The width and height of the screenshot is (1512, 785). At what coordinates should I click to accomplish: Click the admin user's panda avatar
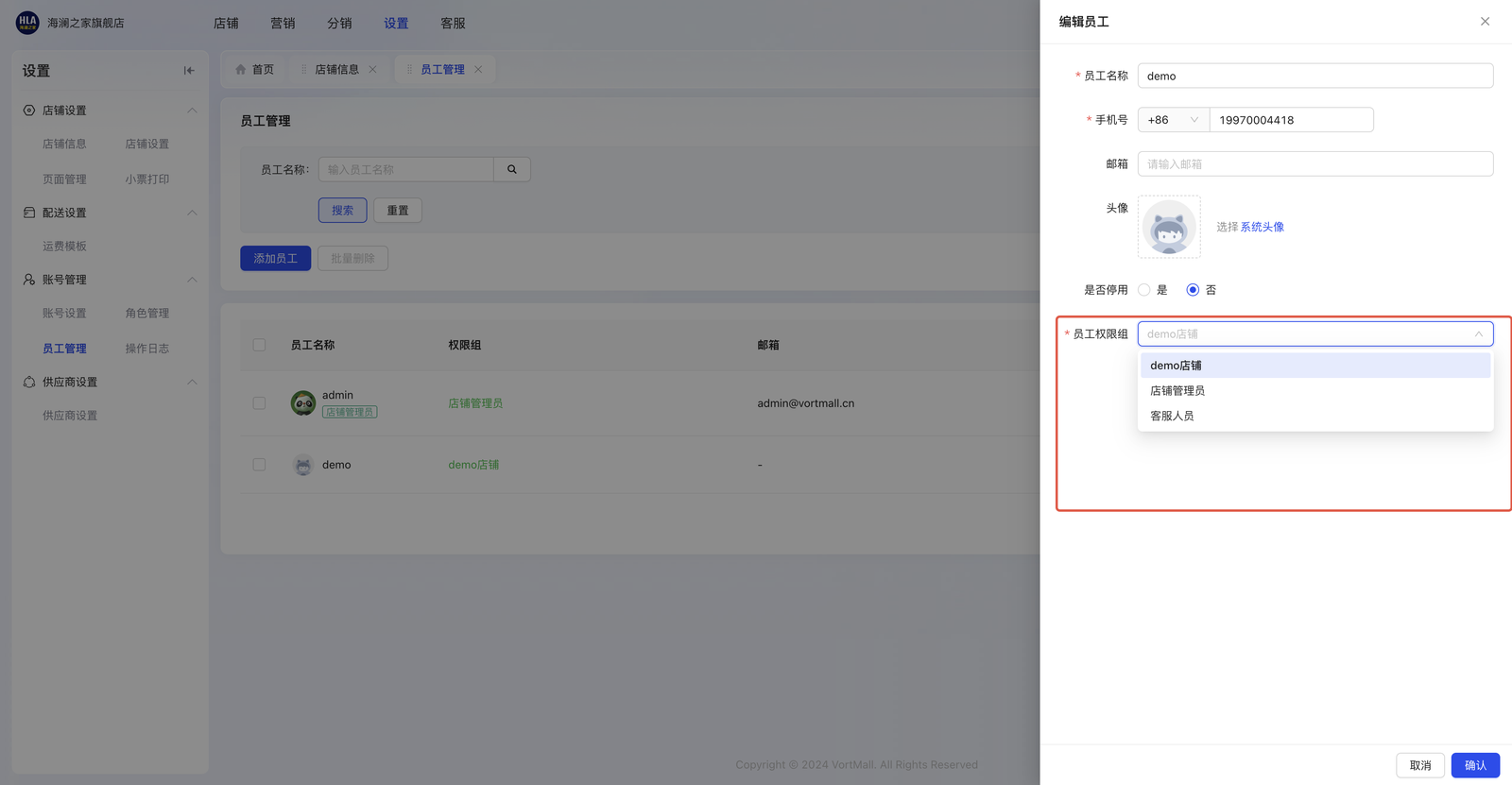pyautogui.click(x=303, y=403)
